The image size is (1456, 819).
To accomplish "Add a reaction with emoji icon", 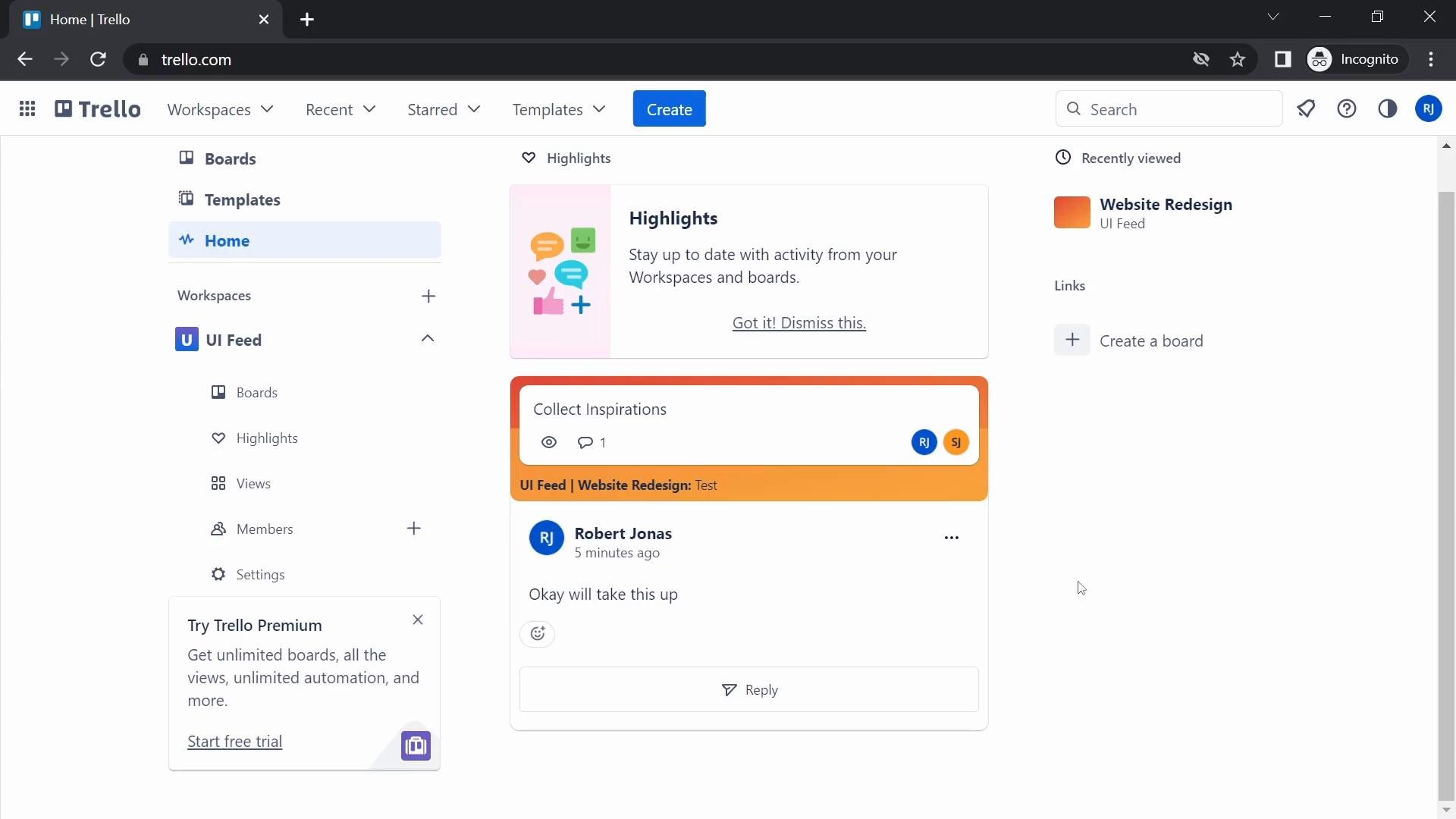I will [538, 634].
